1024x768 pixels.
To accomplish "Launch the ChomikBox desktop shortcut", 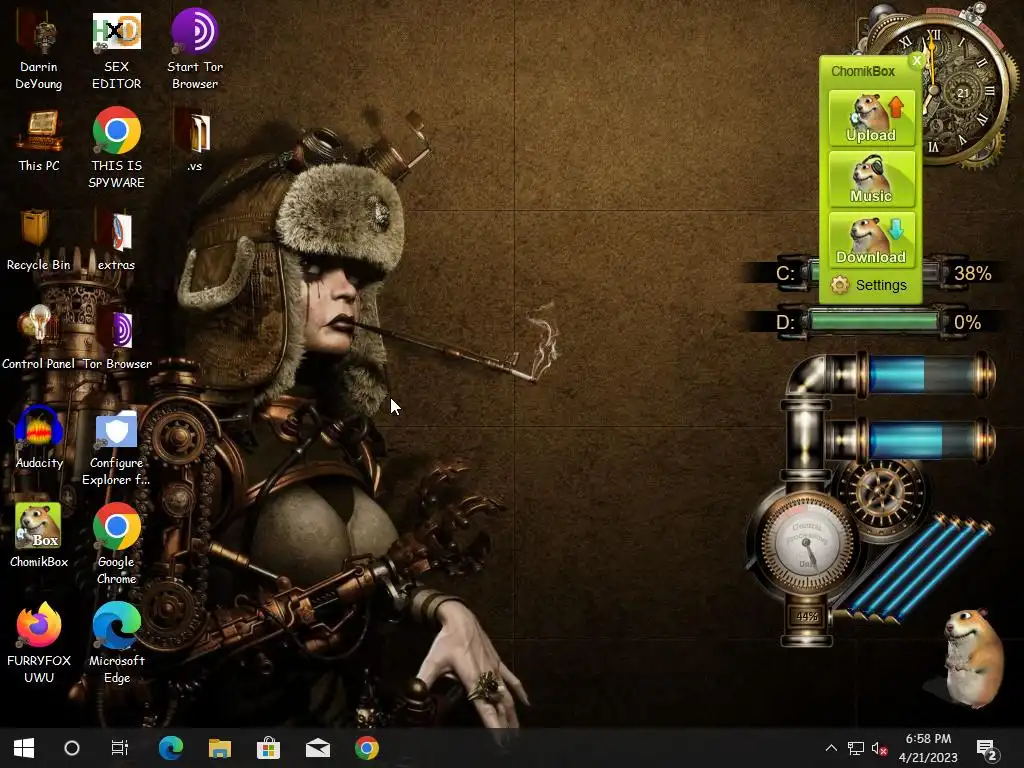I will point(39,536).
